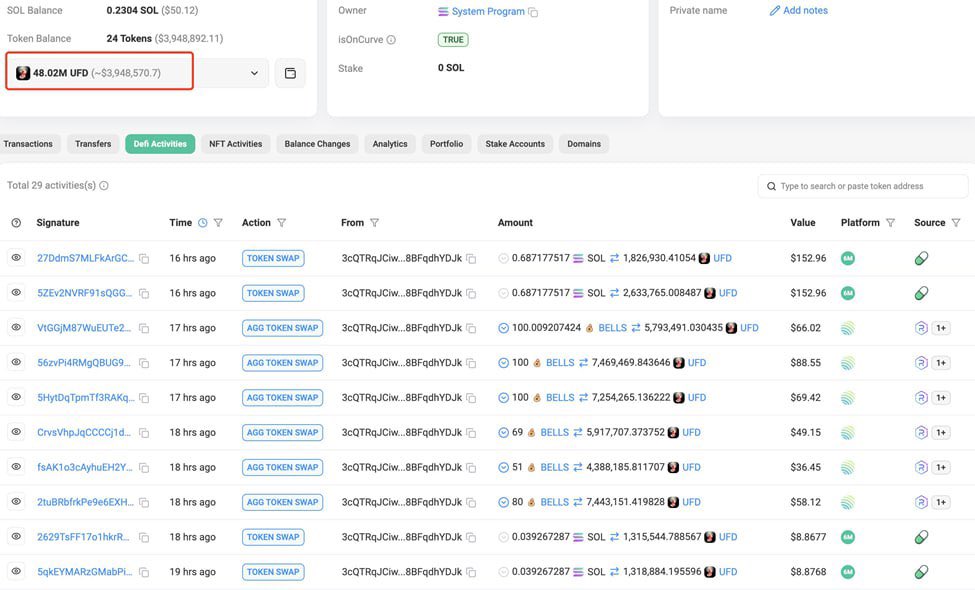The height and width of the screenshot is (590, 975).
Task: Copy the From address in the 27DdmS7MLFkArGC row
Action: point(471,259)
